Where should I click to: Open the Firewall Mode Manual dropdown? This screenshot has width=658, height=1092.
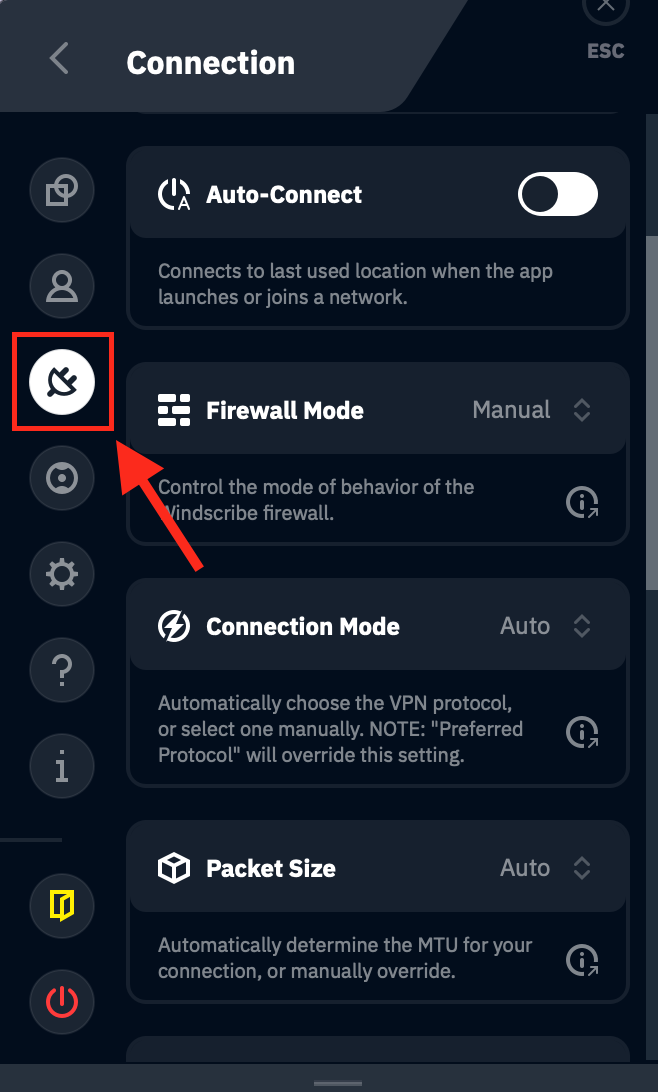pos(531,410)
